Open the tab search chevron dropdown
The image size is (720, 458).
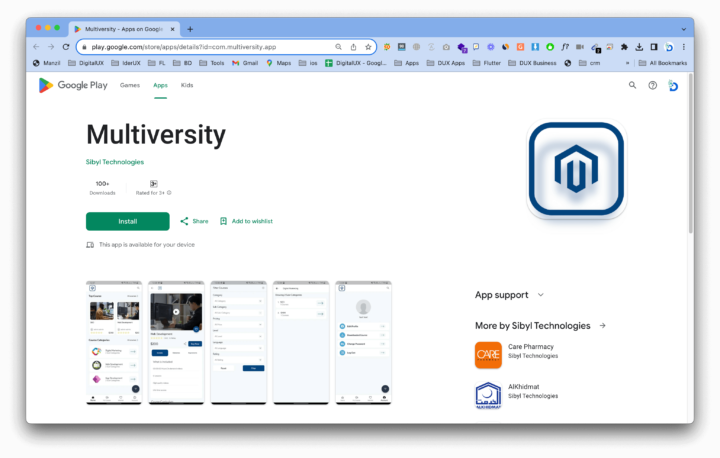(684, 29)
